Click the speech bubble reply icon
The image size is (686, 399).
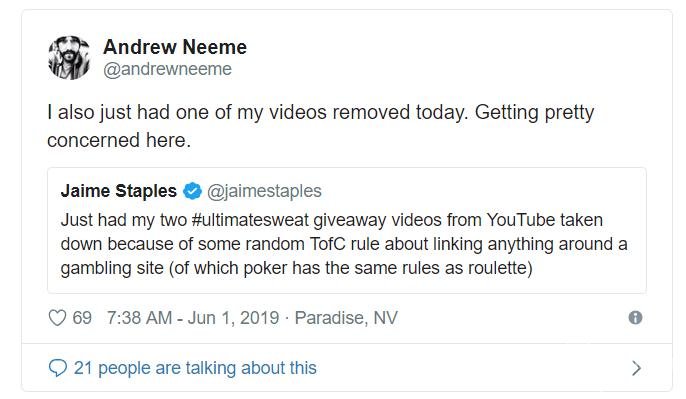tap(57, 368)
